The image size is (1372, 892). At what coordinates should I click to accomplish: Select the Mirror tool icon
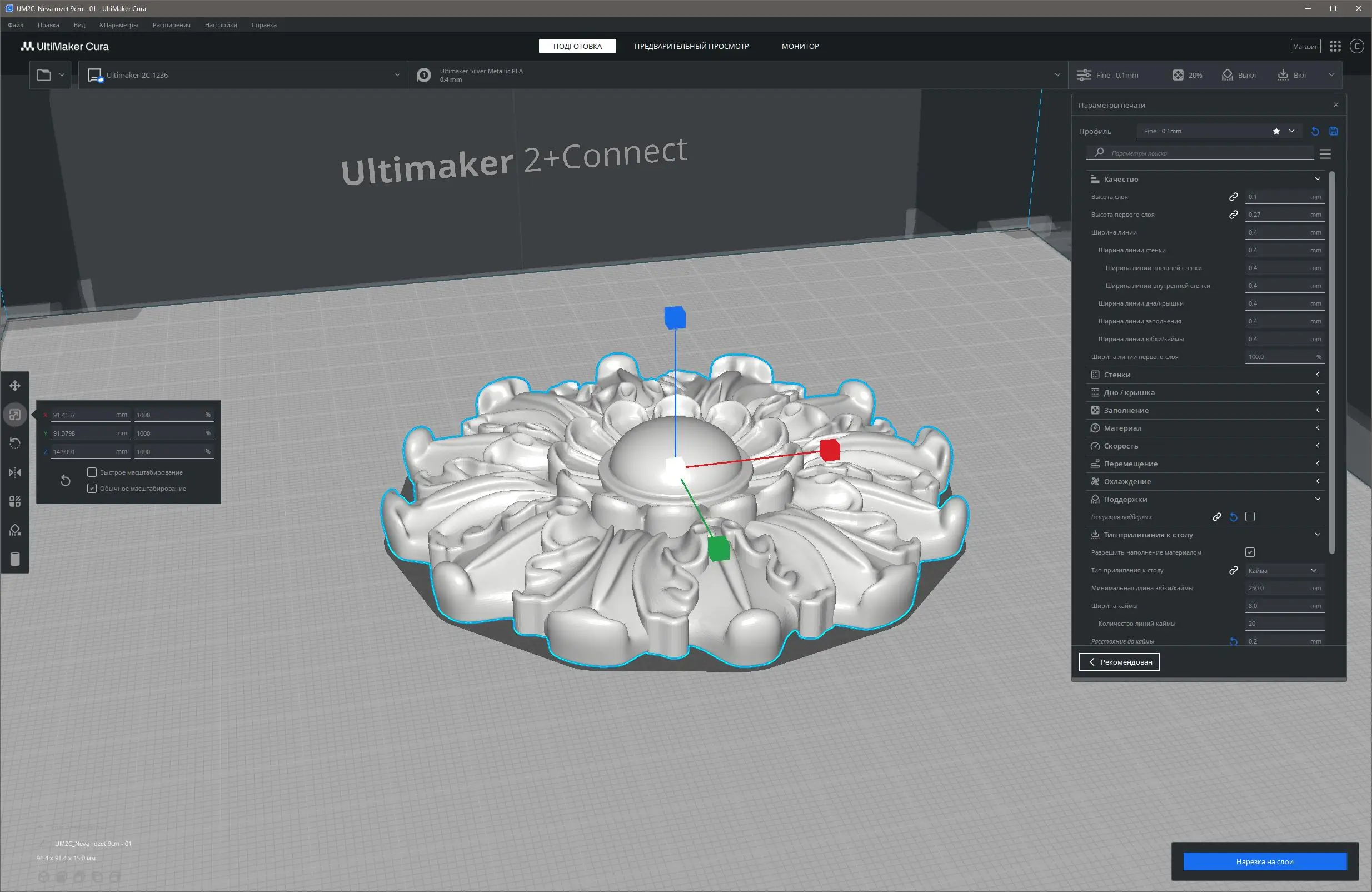(15, 472)
